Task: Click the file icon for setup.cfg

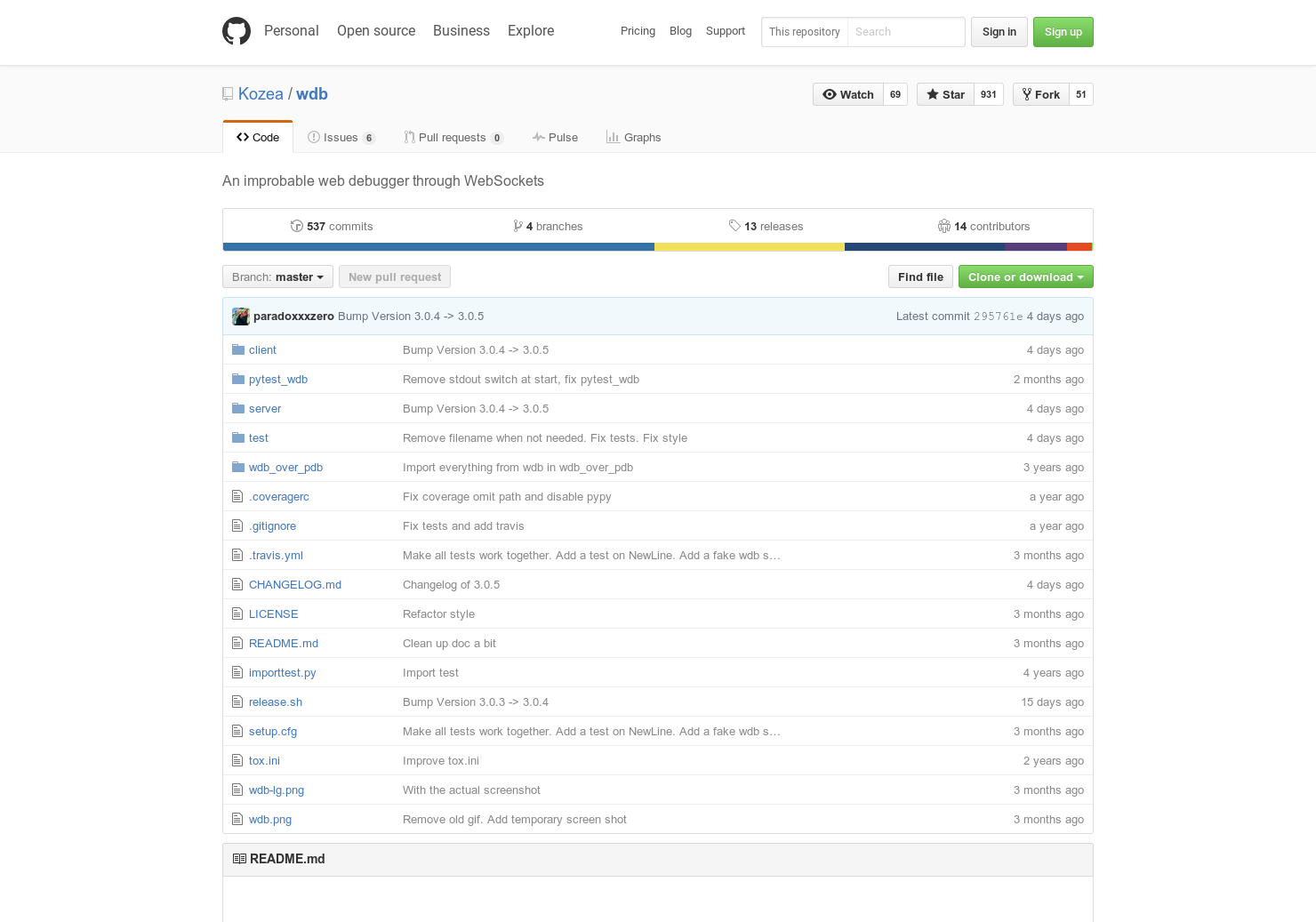Action: click(237, 731)
